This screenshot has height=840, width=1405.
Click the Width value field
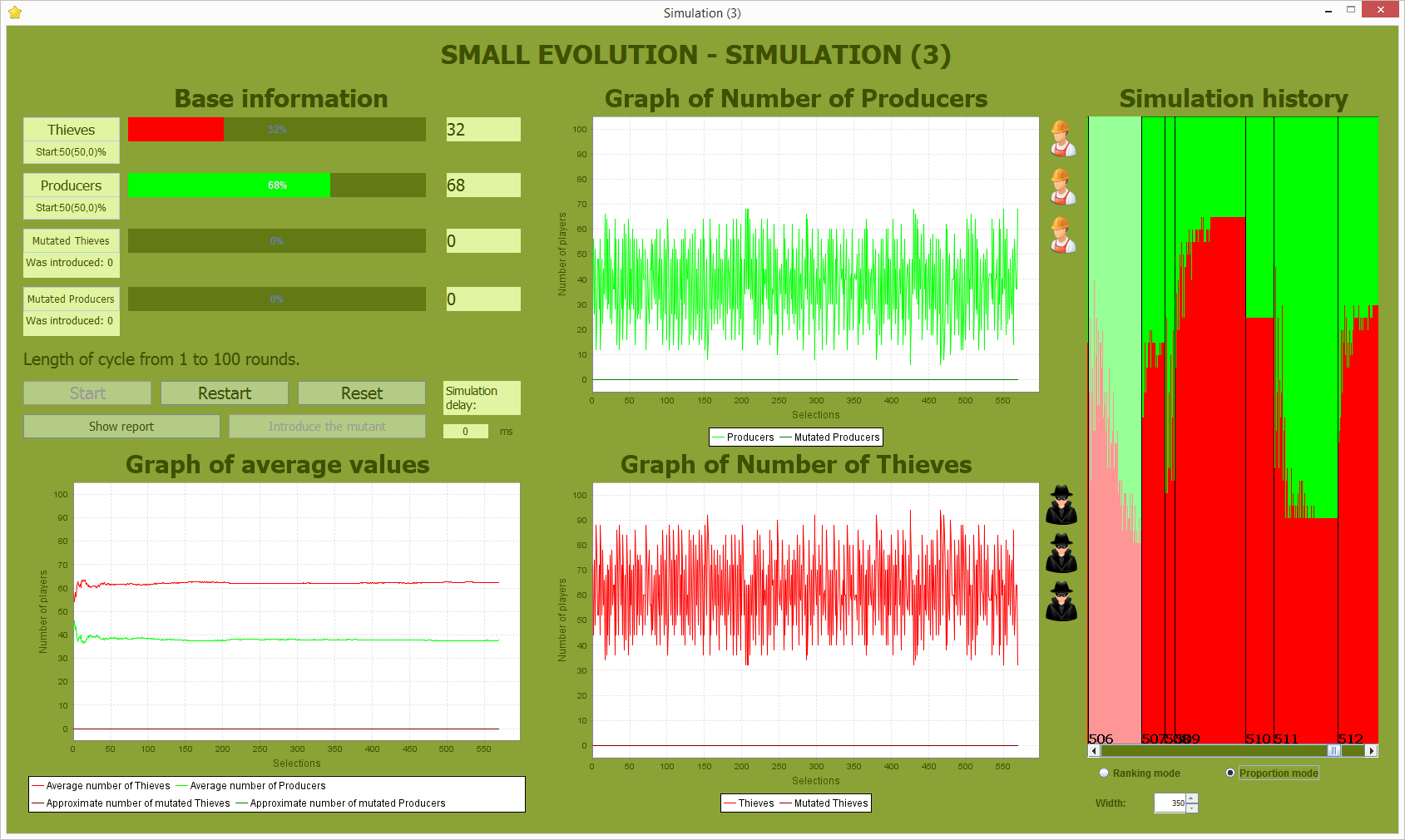pyautogui.click(x=1170, y=803)
